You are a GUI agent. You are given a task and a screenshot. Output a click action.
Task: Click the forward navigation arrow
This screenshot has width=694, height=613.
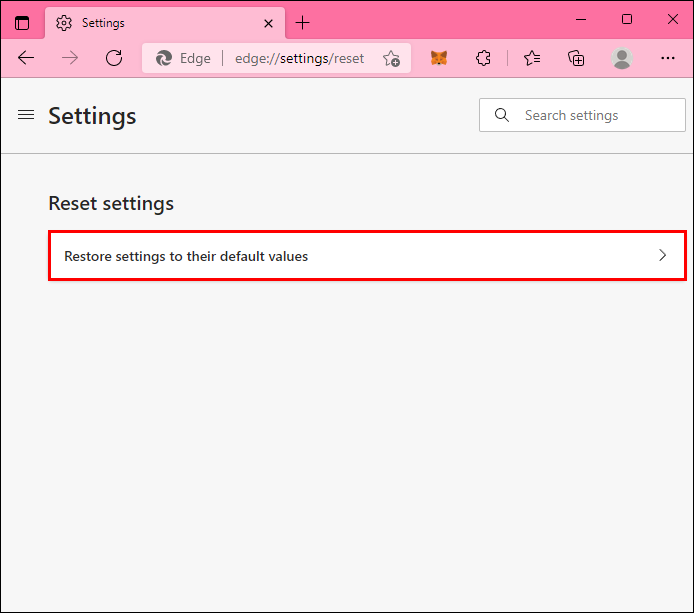tap(70, 58)
